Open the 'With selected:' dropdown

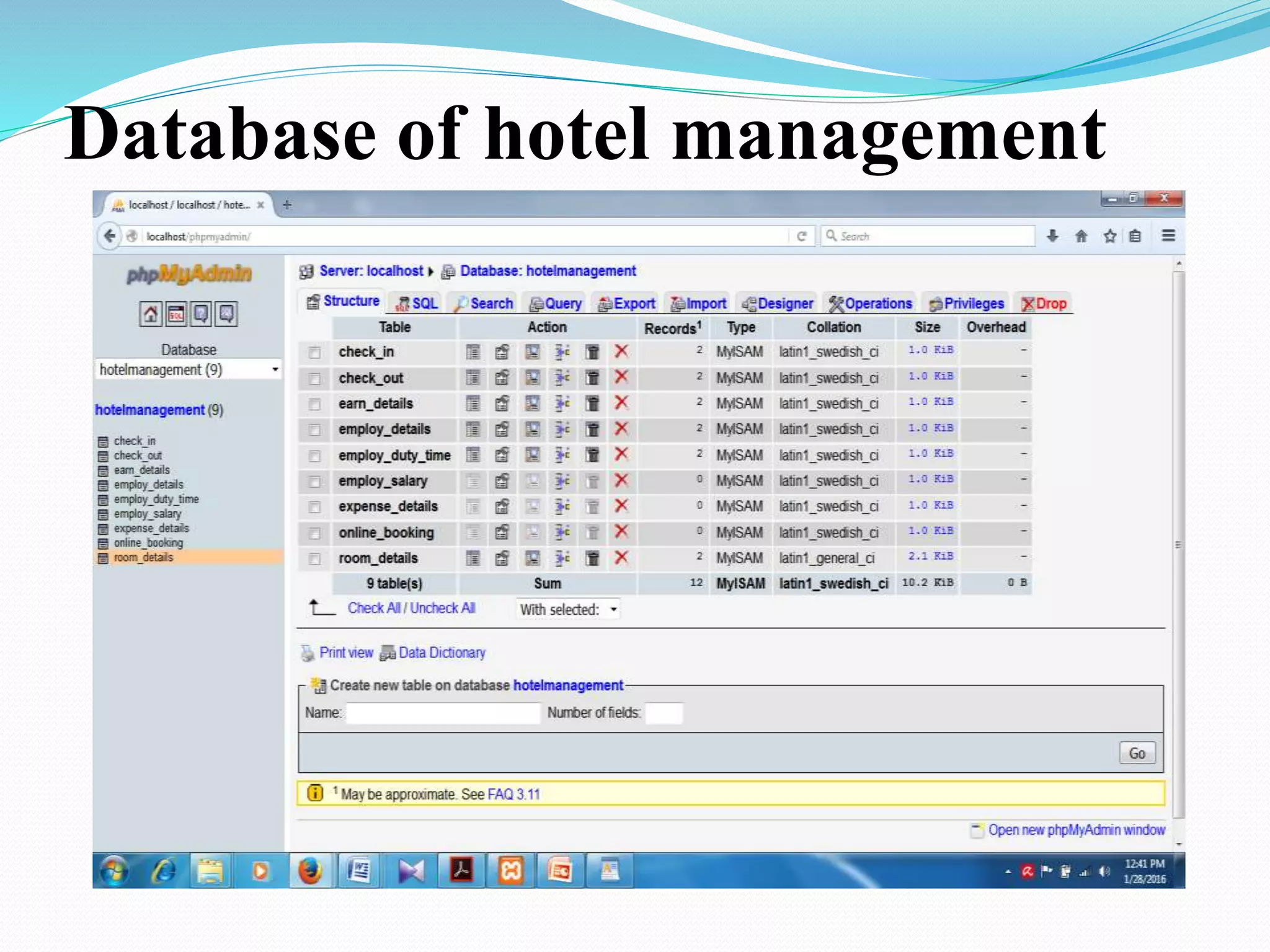(569, 610)
